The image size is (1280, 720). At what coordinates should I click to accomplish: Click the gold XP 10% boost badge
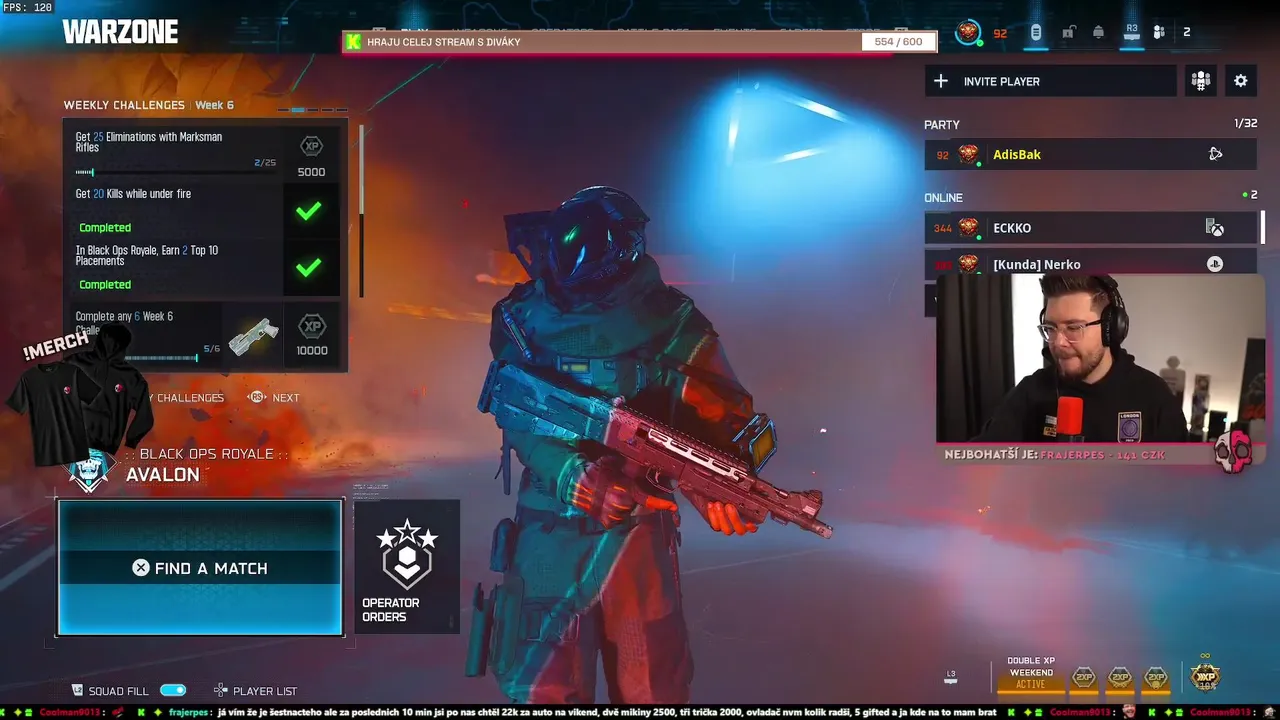tap(1206, 675)
